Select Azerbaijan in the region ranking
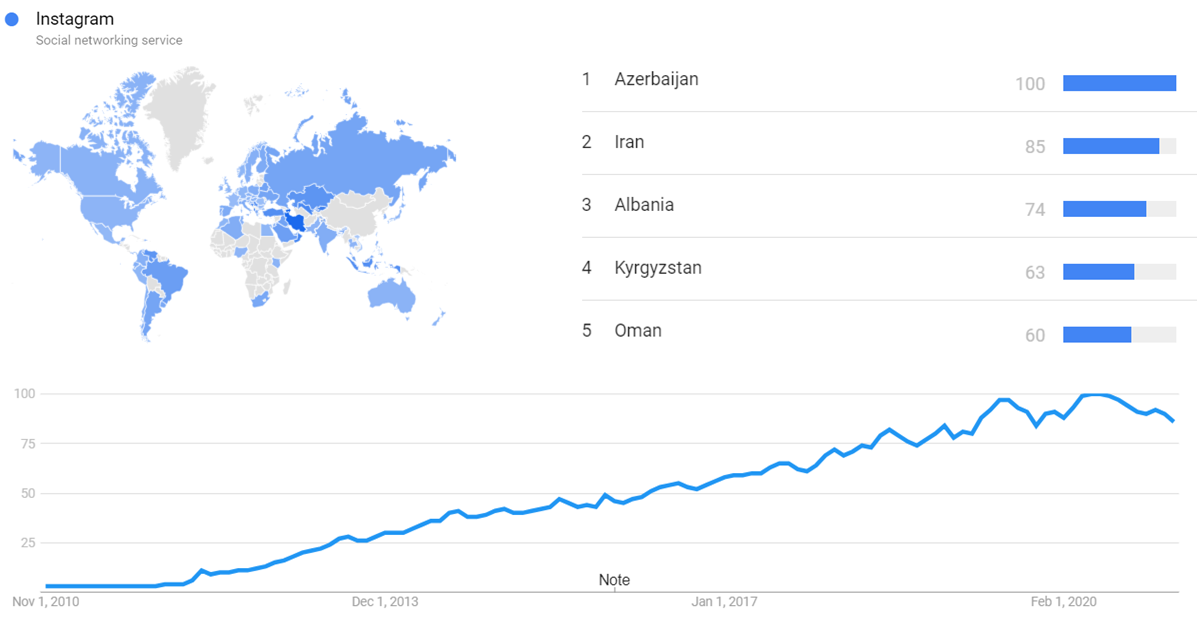Image resolution: width=1197 pixels, height=628 pixels. tap(656, 79)
